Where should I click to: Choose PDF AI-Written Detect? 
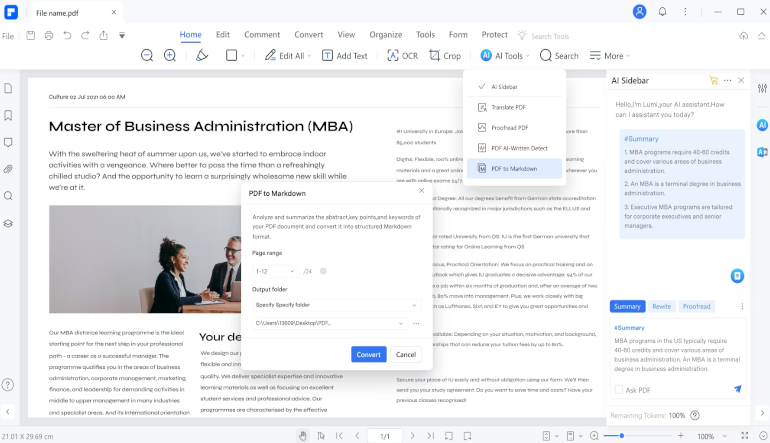pyautogui.click(x=514, y=148)
